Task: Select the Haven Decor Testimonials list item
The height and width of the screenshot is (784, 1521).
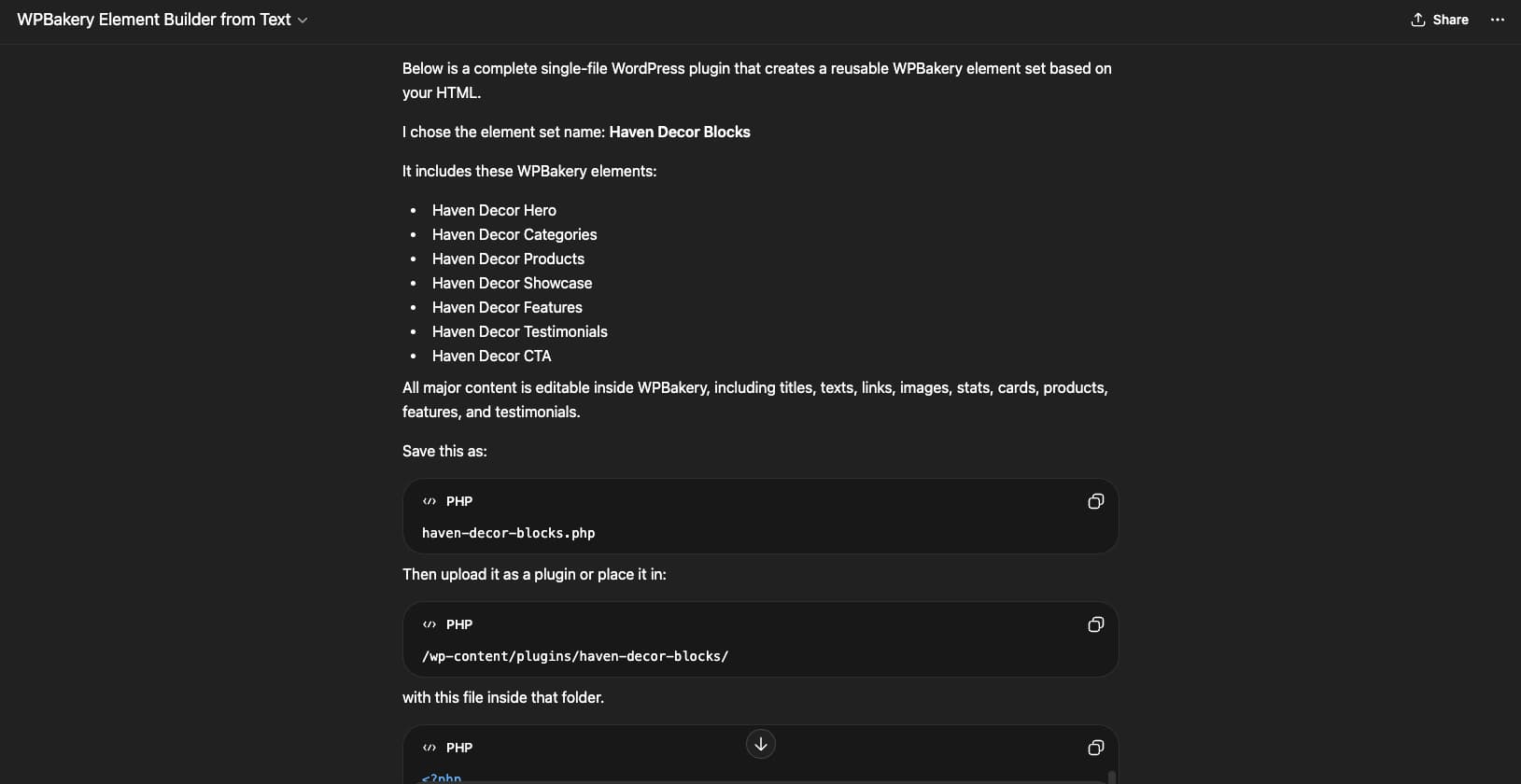Action: coord(519,331)
